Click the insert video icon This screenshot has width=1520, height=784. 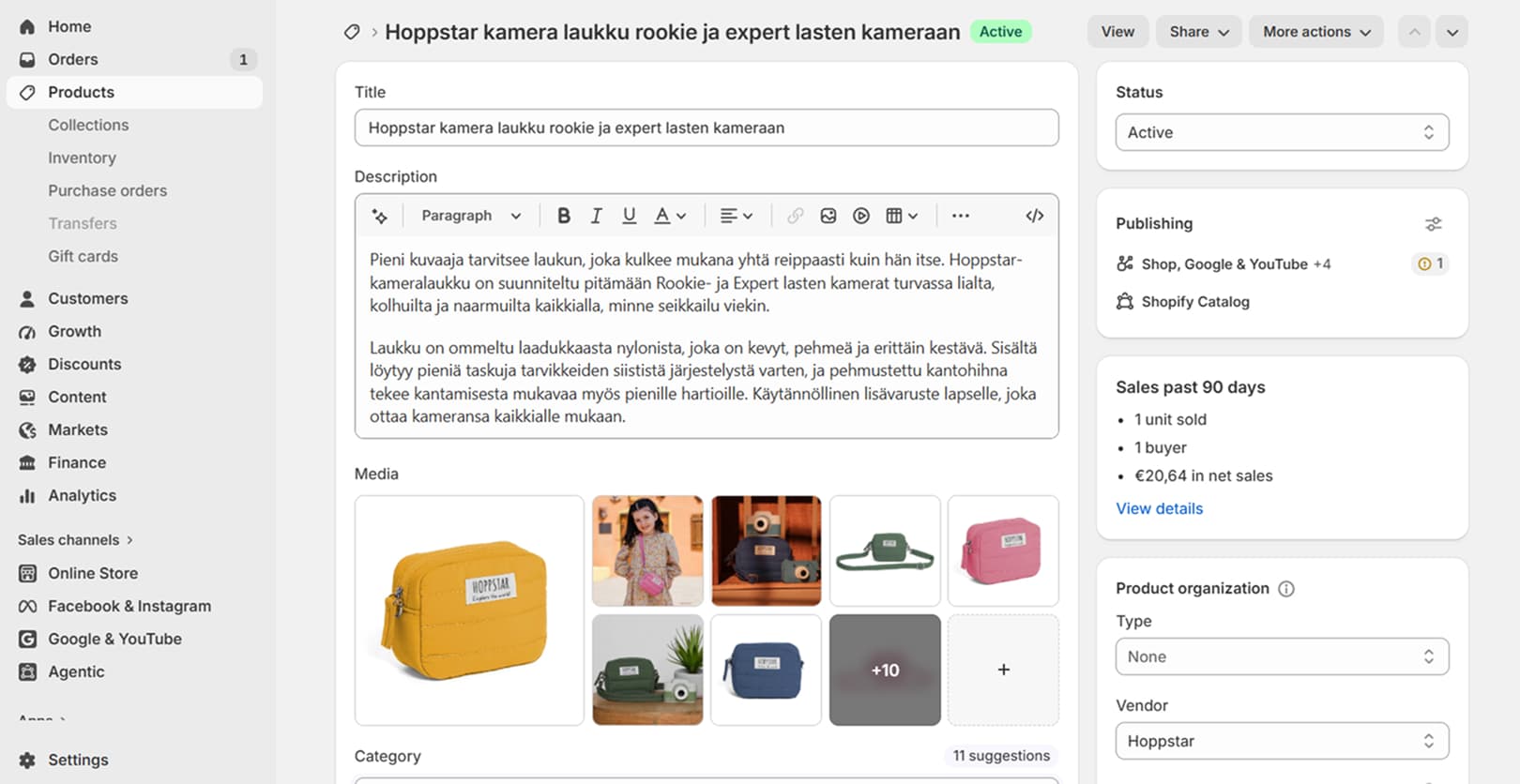click(x=861, y=216)
